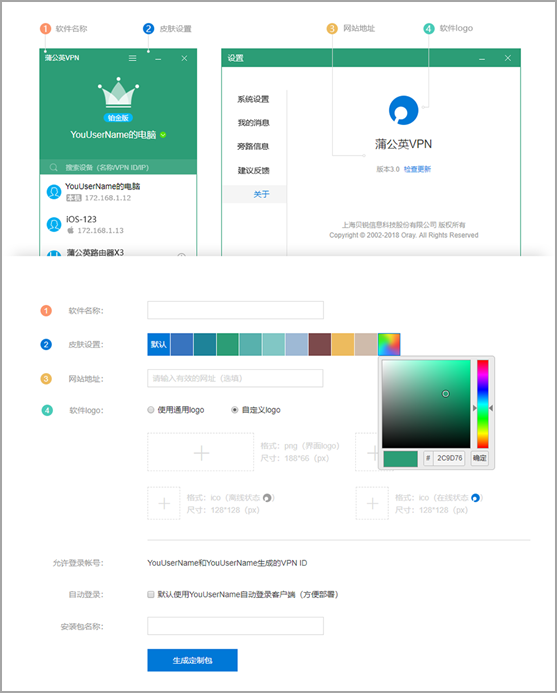Select the 使用通用logo radio button

[x=151, y=410]
